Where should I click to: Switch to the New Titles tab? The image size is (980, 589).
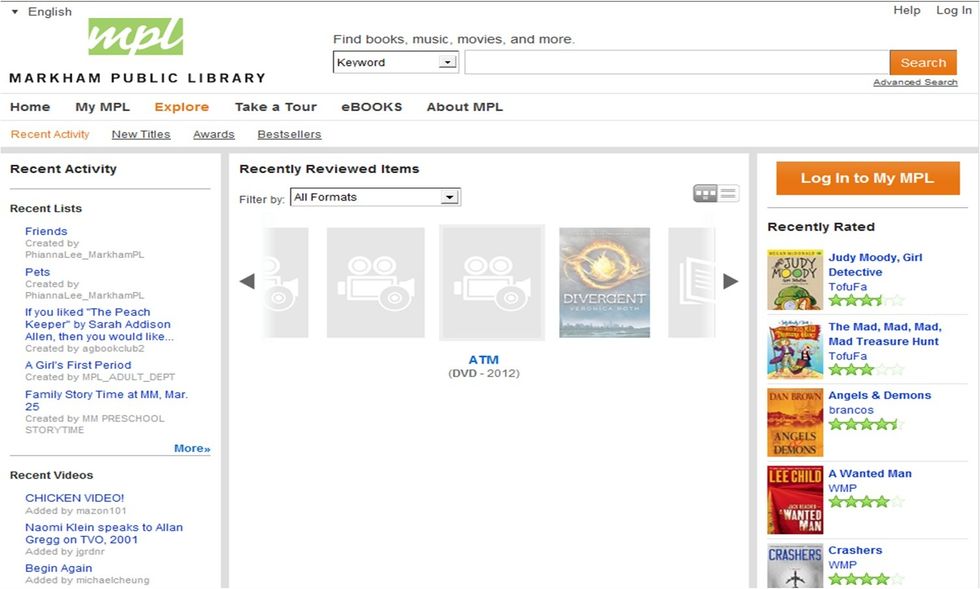pos(140,133)
